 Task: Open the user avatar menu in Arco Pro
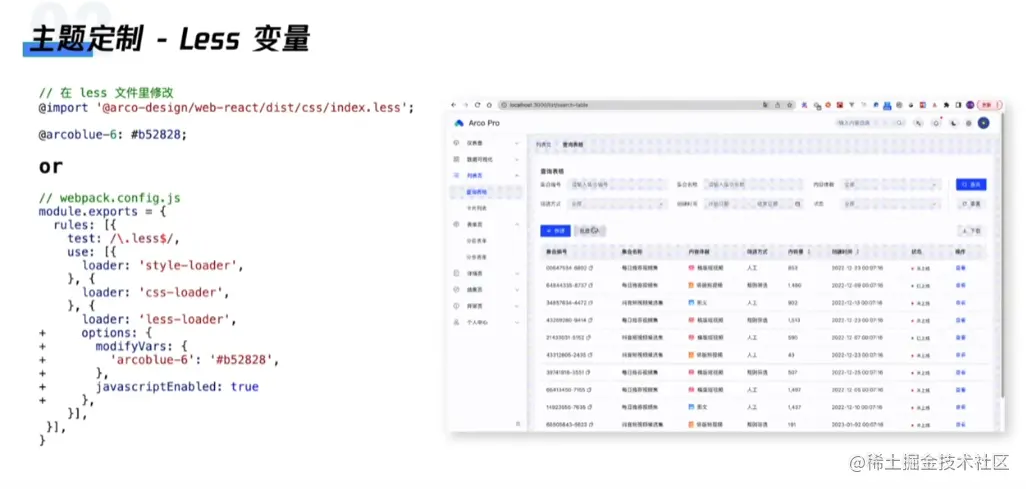pos(983,123)
